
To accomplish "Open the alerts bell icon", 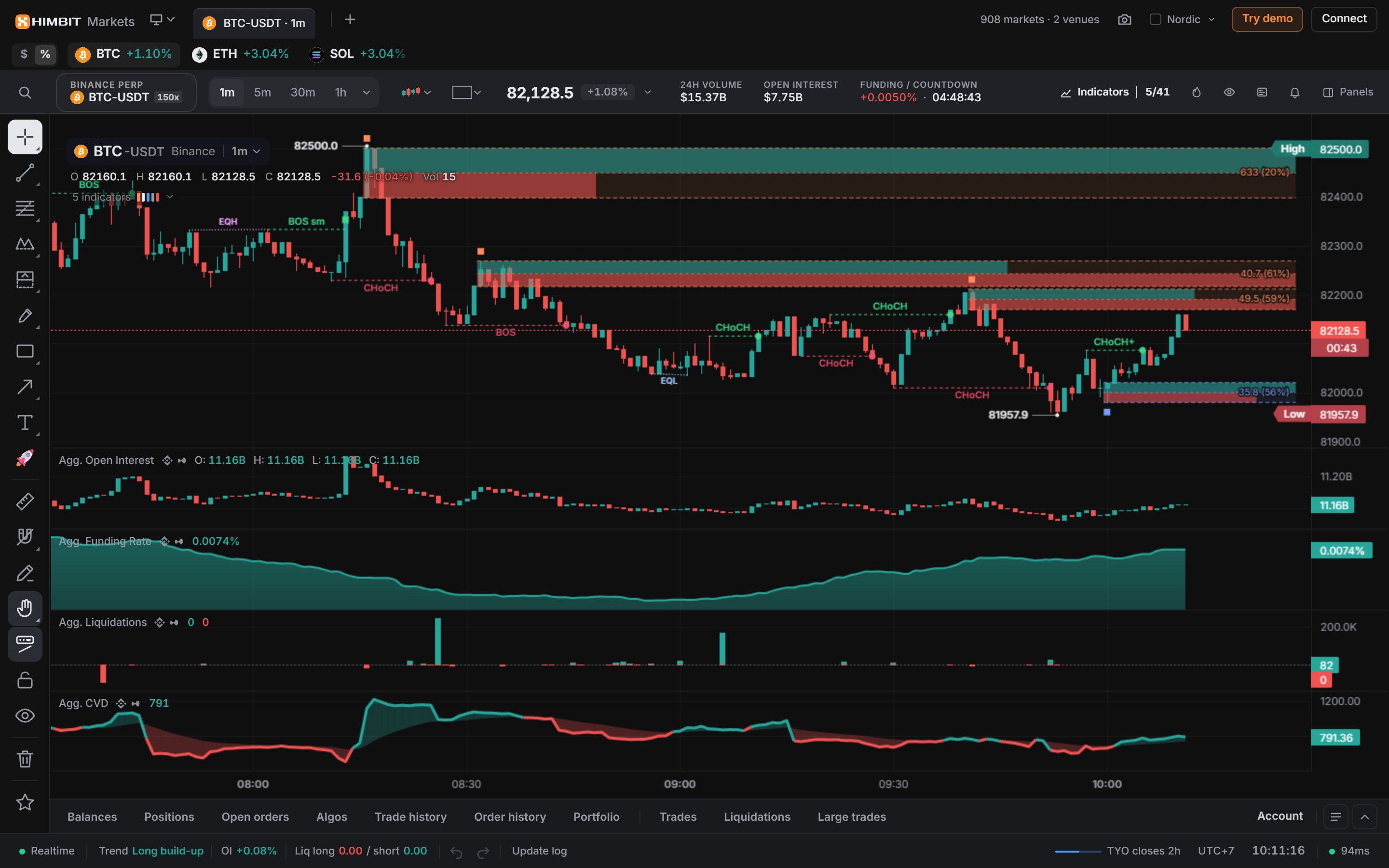I will click(1294, 93).
